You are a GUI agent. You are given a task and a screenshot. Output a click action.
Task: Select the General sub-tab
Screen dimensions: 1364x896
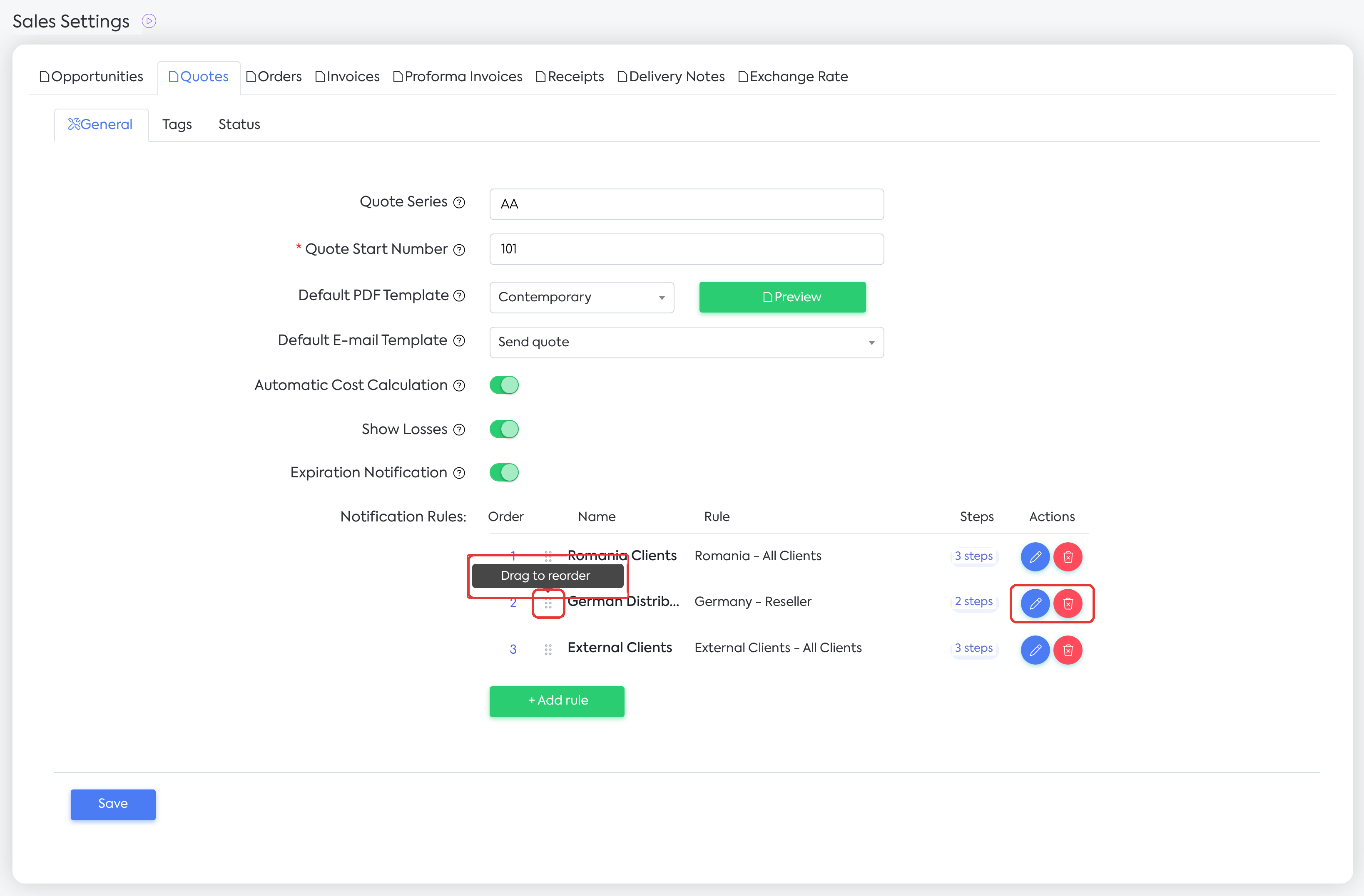tap(101, 125)
